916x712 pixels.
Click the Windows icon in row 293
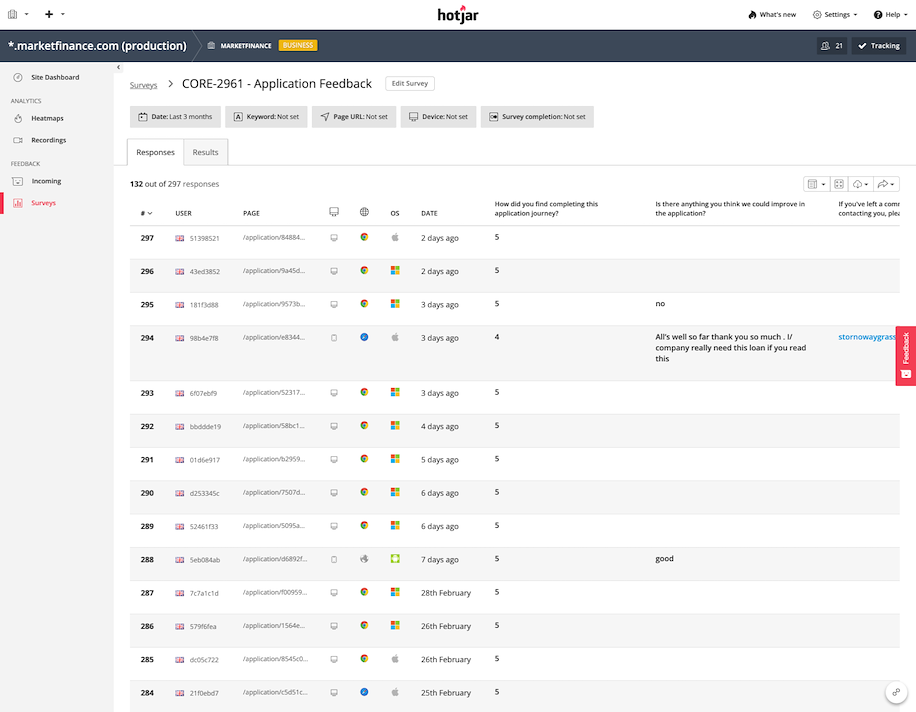[x=395, y=392]
